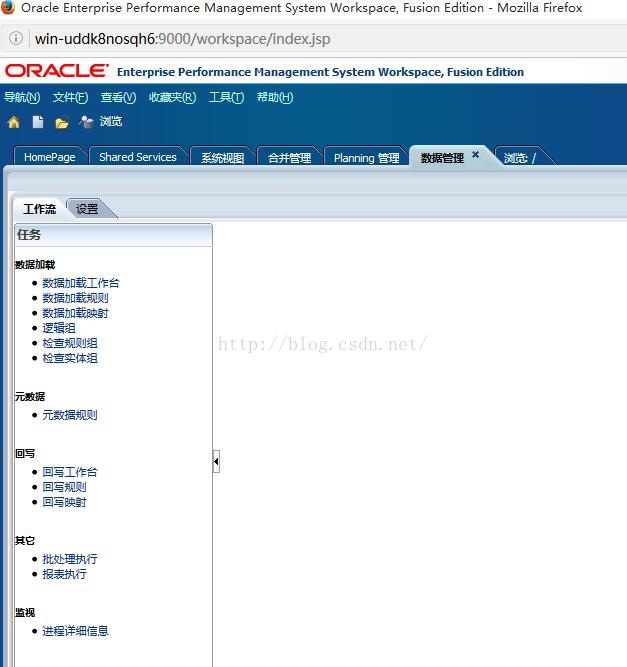Switch to the 浏览: / tab

click(520, 158)
